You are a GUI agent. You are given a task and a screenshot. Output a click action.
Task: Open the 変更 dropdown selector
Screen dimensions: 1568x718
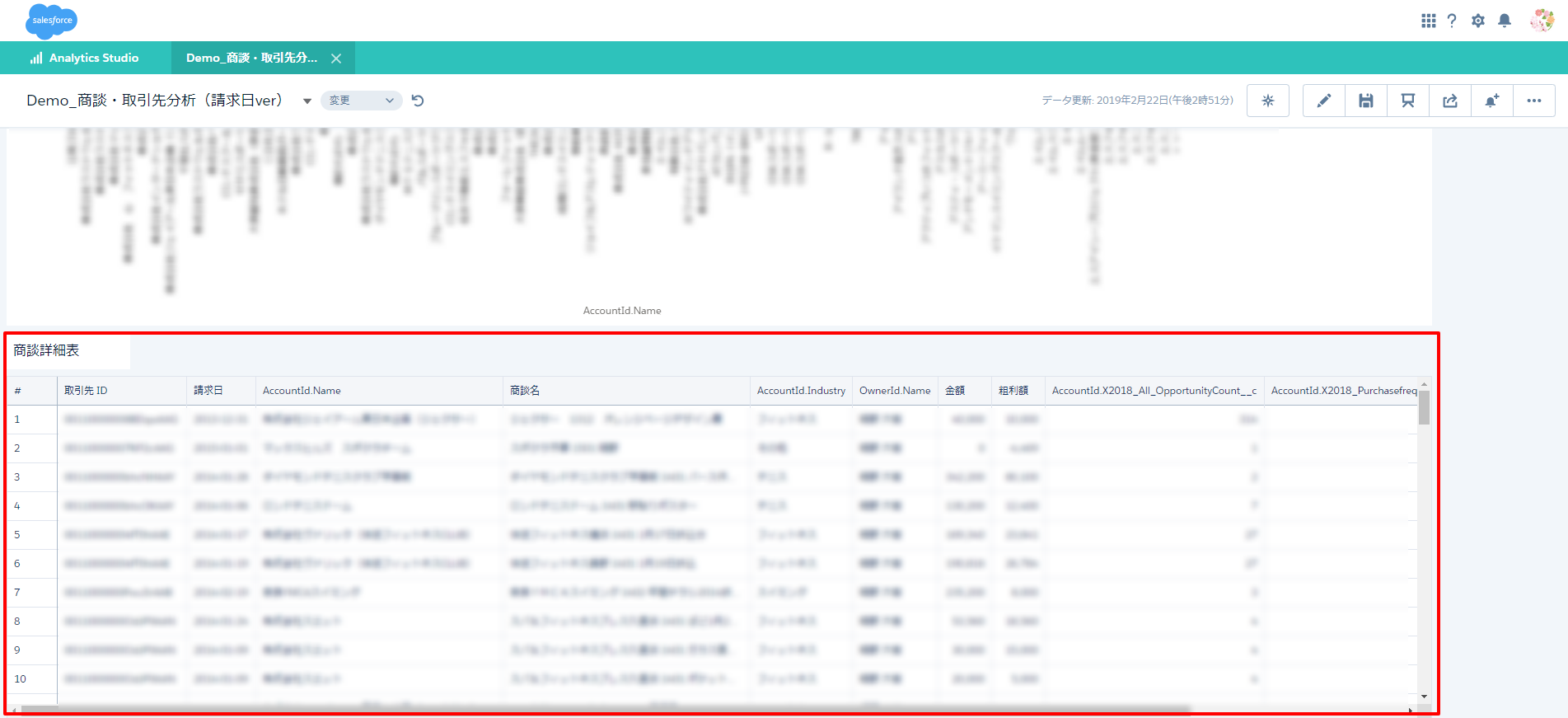[361, 101]
